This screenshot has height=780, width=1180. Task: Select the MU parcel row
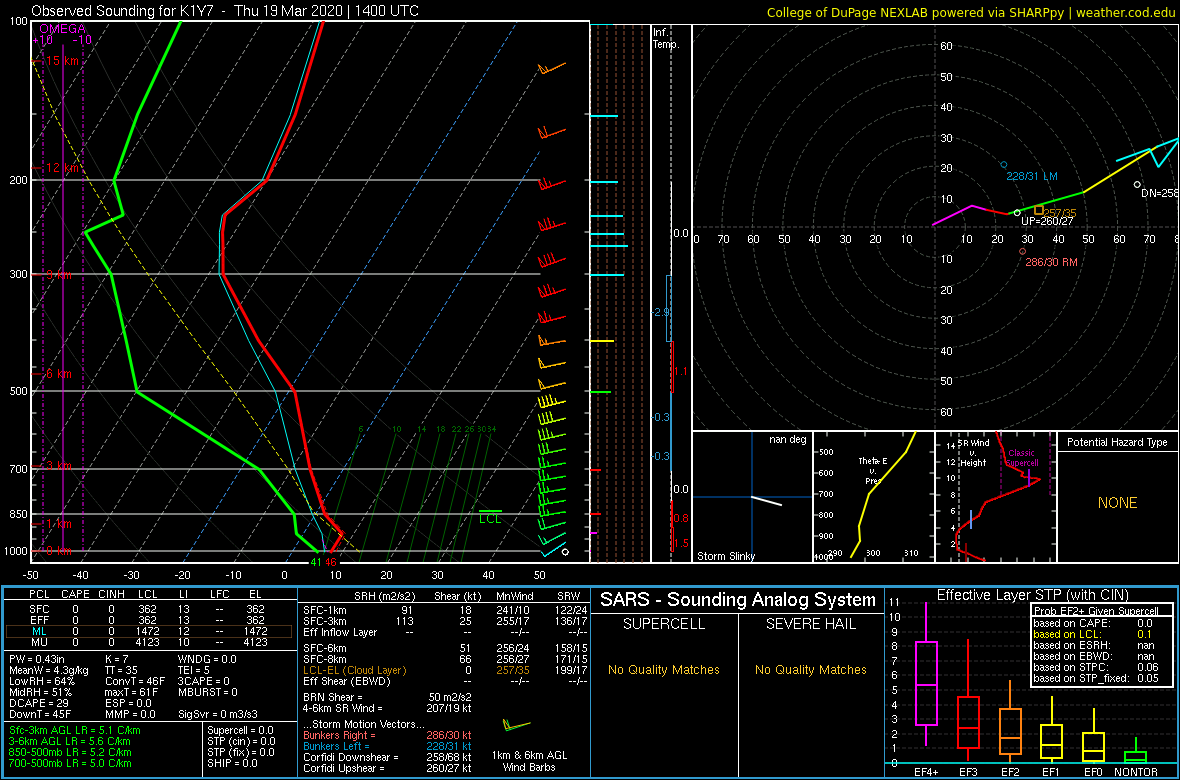tap(149, 644)
